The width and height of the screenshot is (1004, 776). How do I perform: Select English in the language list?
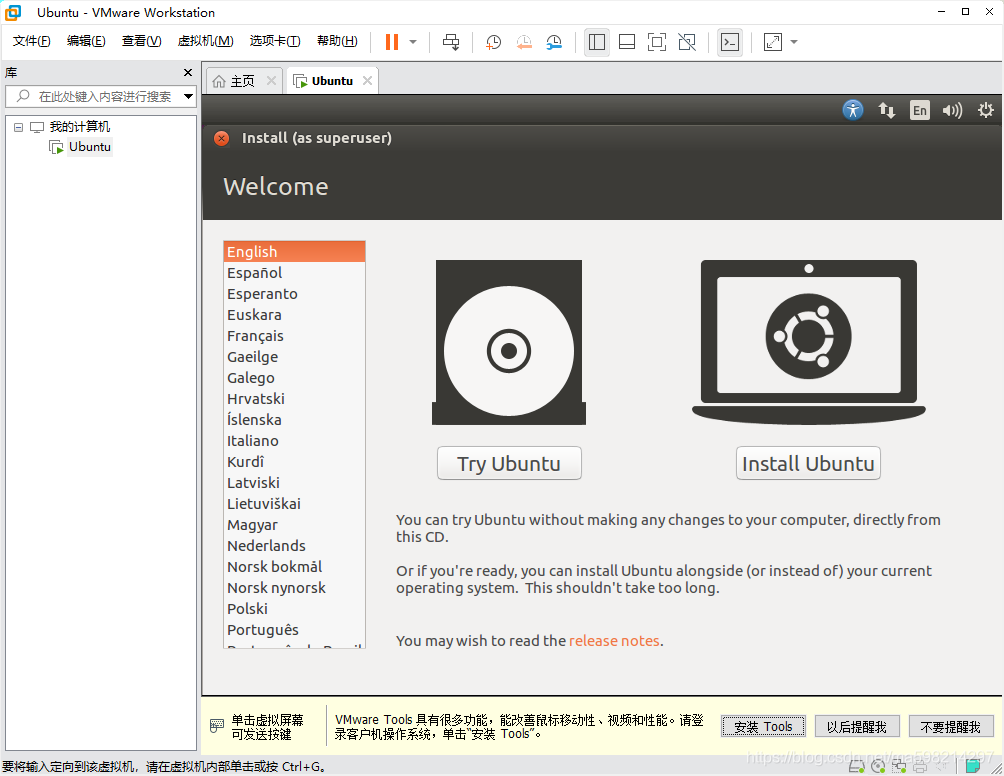(295, 252)
